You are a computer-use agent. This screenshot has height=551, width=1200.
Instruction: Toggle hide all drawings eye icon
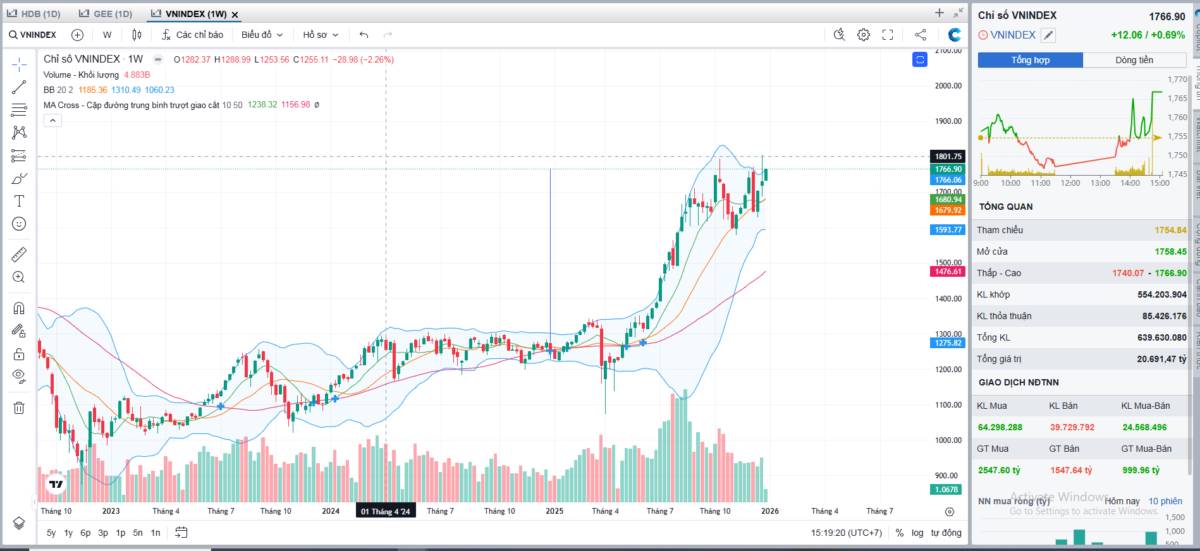pyautogui.click(x=18, y=376)
